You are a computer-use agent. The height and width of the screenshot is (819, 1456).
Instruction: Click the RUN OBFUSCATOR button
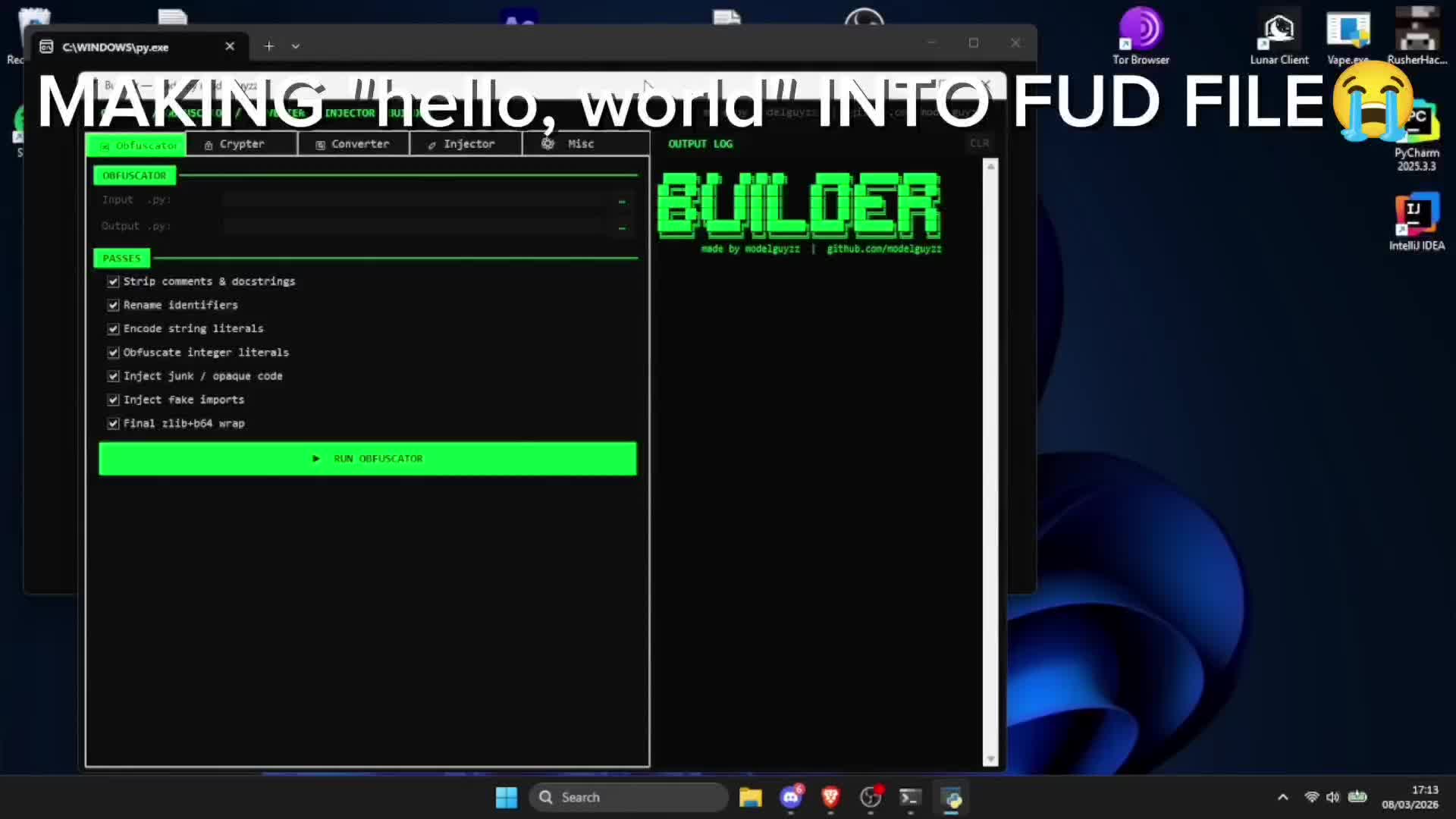click(x=368, y=459)
